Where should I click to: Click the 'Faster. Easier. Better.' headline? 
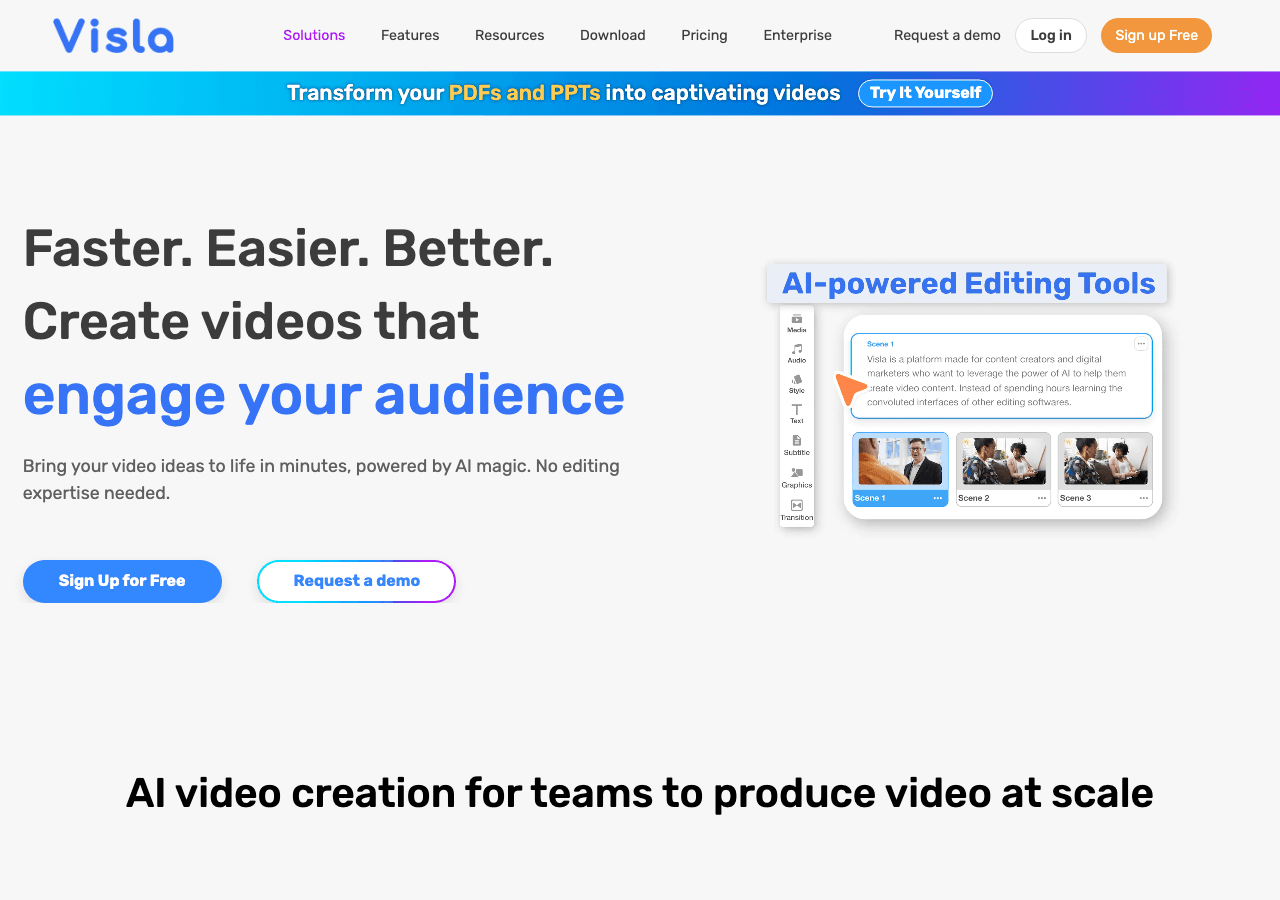pos(288,248)
